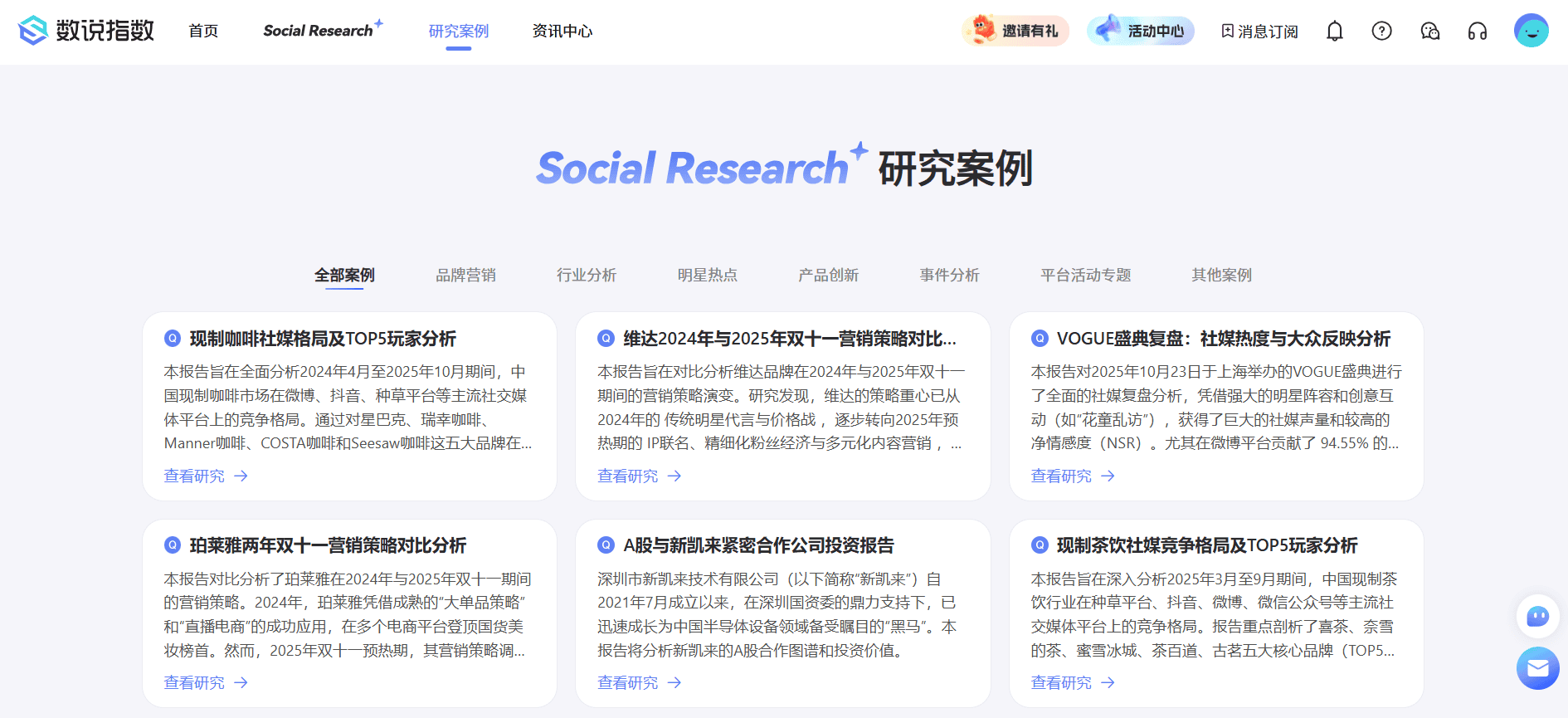Click the arrow for VOGUE盛典 card's 查看研究
The width and height of the screenshot is (1568, 718).
click(1108, 476)
